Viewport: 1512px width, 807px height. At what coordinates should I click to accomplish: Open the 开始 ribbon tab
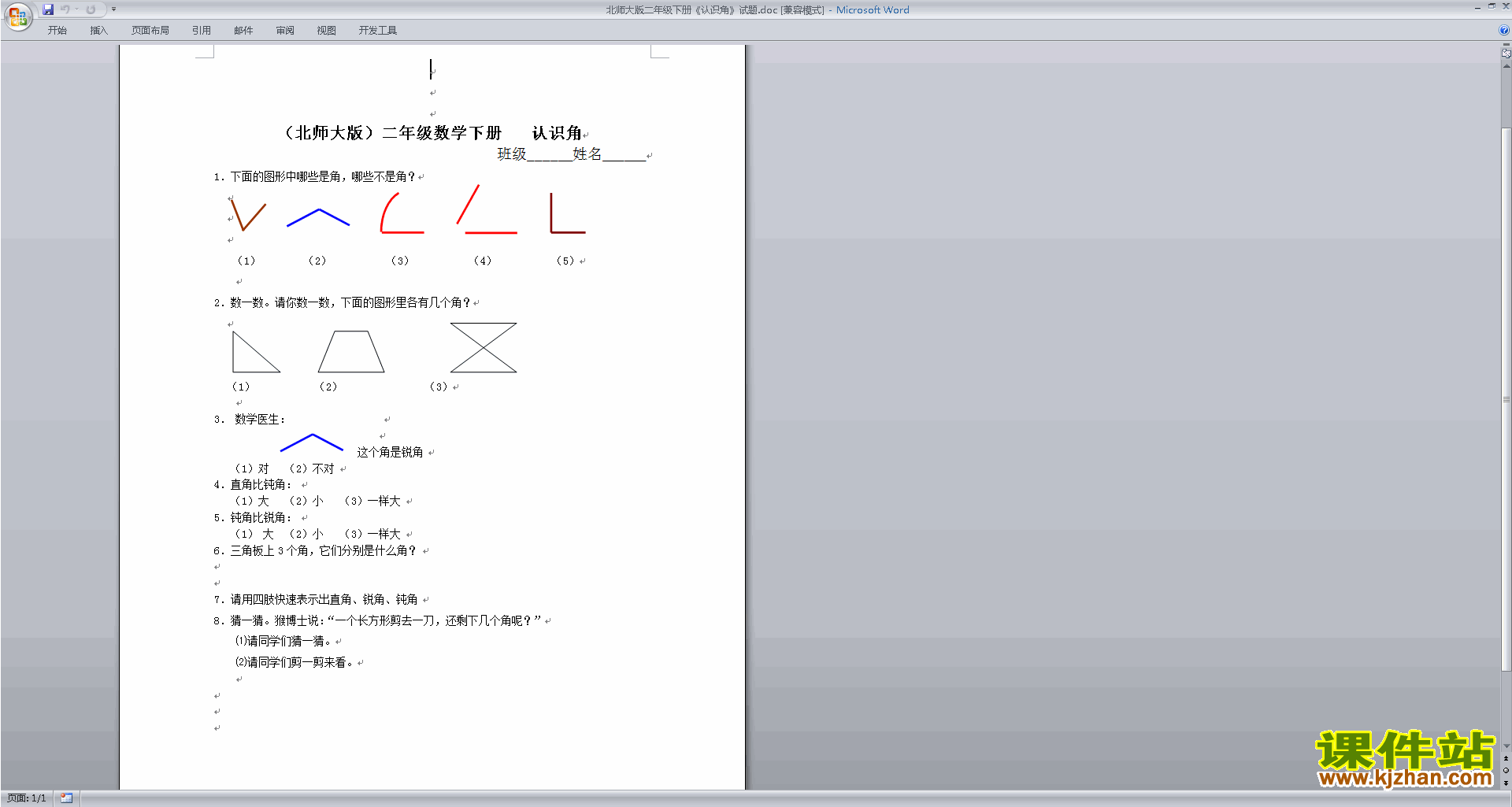tap(57, 31)
